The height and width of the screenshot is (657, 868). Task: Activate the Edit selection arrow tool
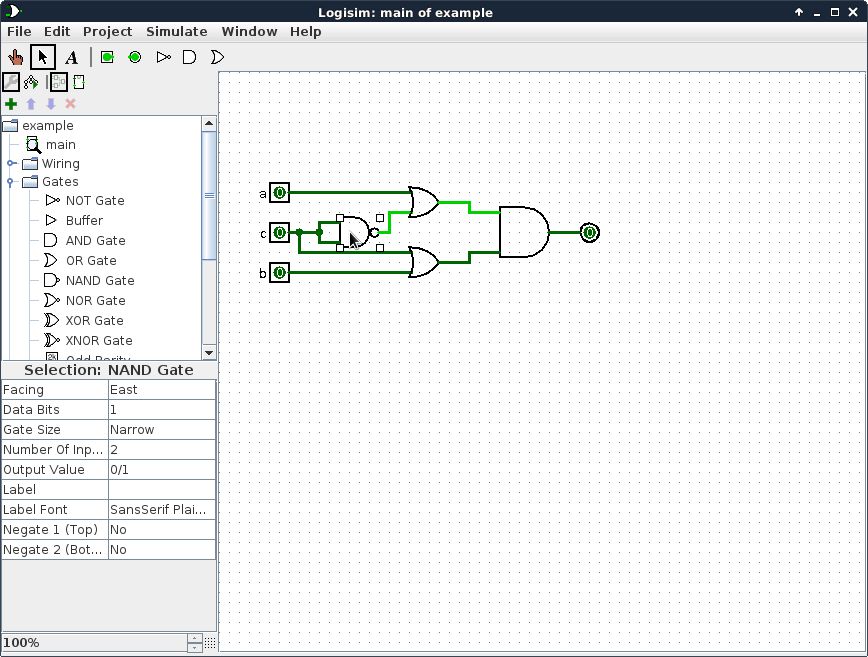pos(42,57)
